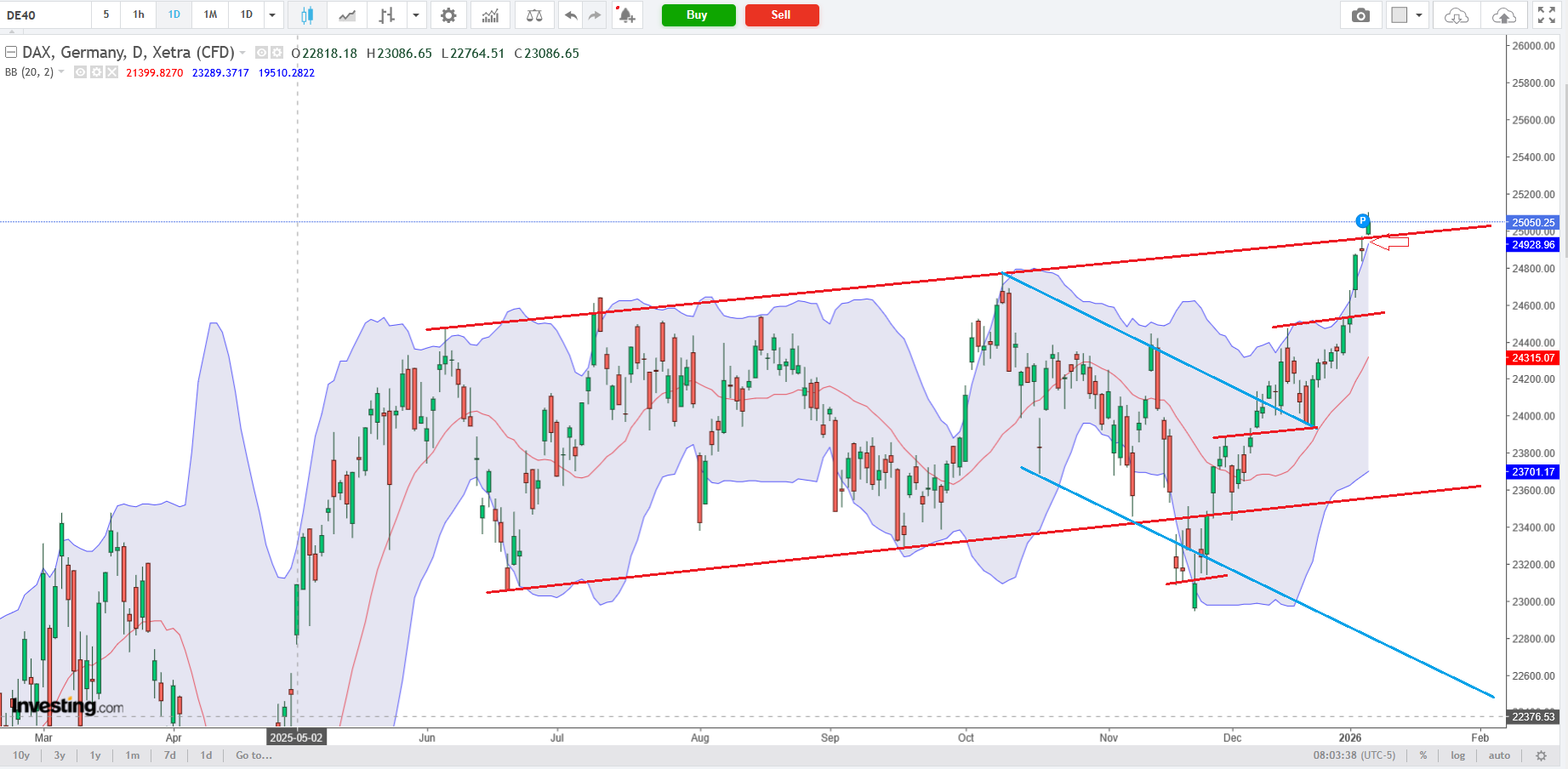
Task: Select the 1h timeframe tab
Action: (x=139, y=14)
